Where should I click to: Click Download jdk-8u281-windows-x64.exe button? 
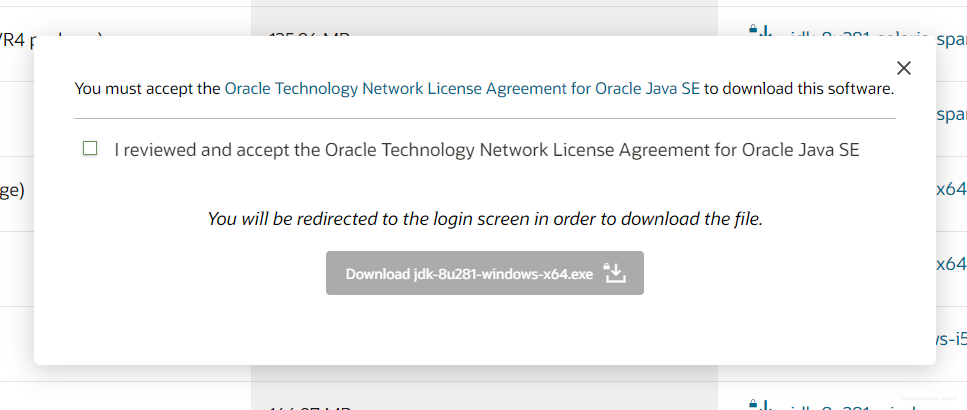[485, 273]
